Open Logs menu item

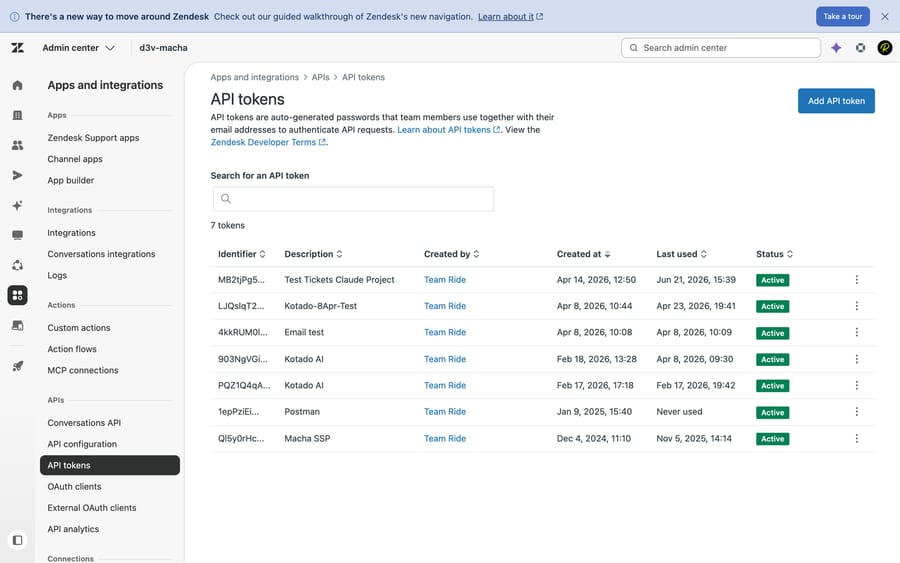point(57,275)
